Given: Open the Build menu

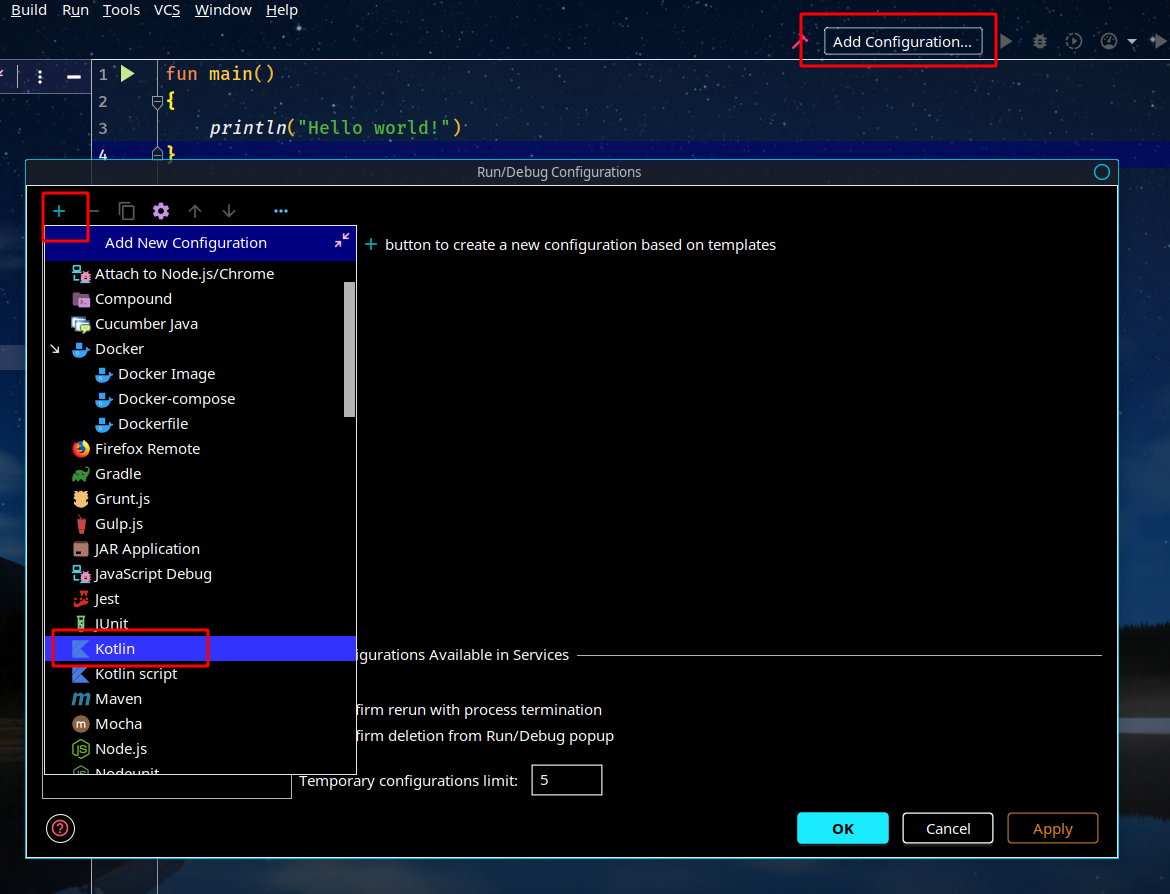Looking at the screenshot, I should (28, 10).
